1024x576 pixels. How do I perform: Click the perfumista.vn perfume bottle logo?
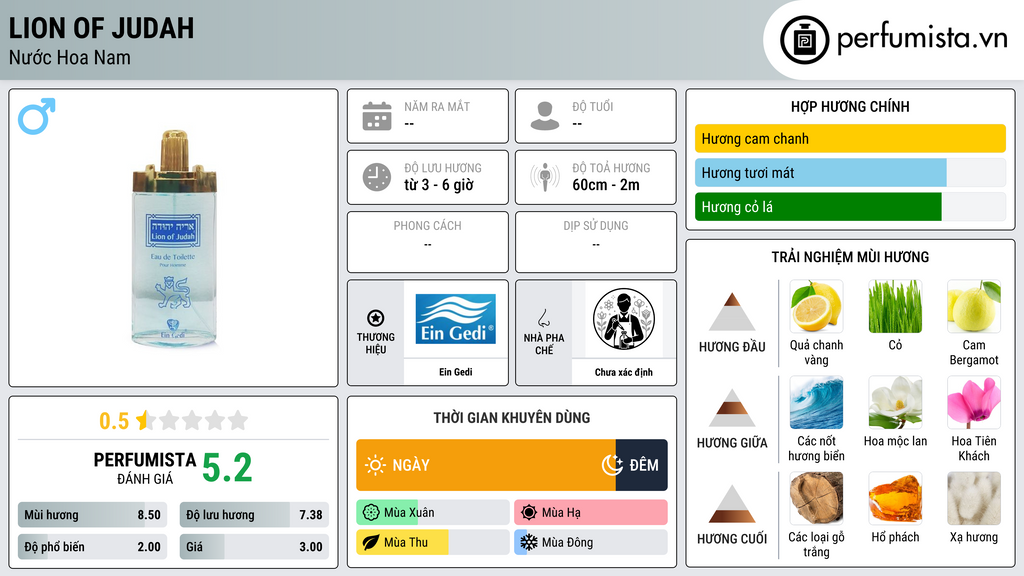(804, 40)
